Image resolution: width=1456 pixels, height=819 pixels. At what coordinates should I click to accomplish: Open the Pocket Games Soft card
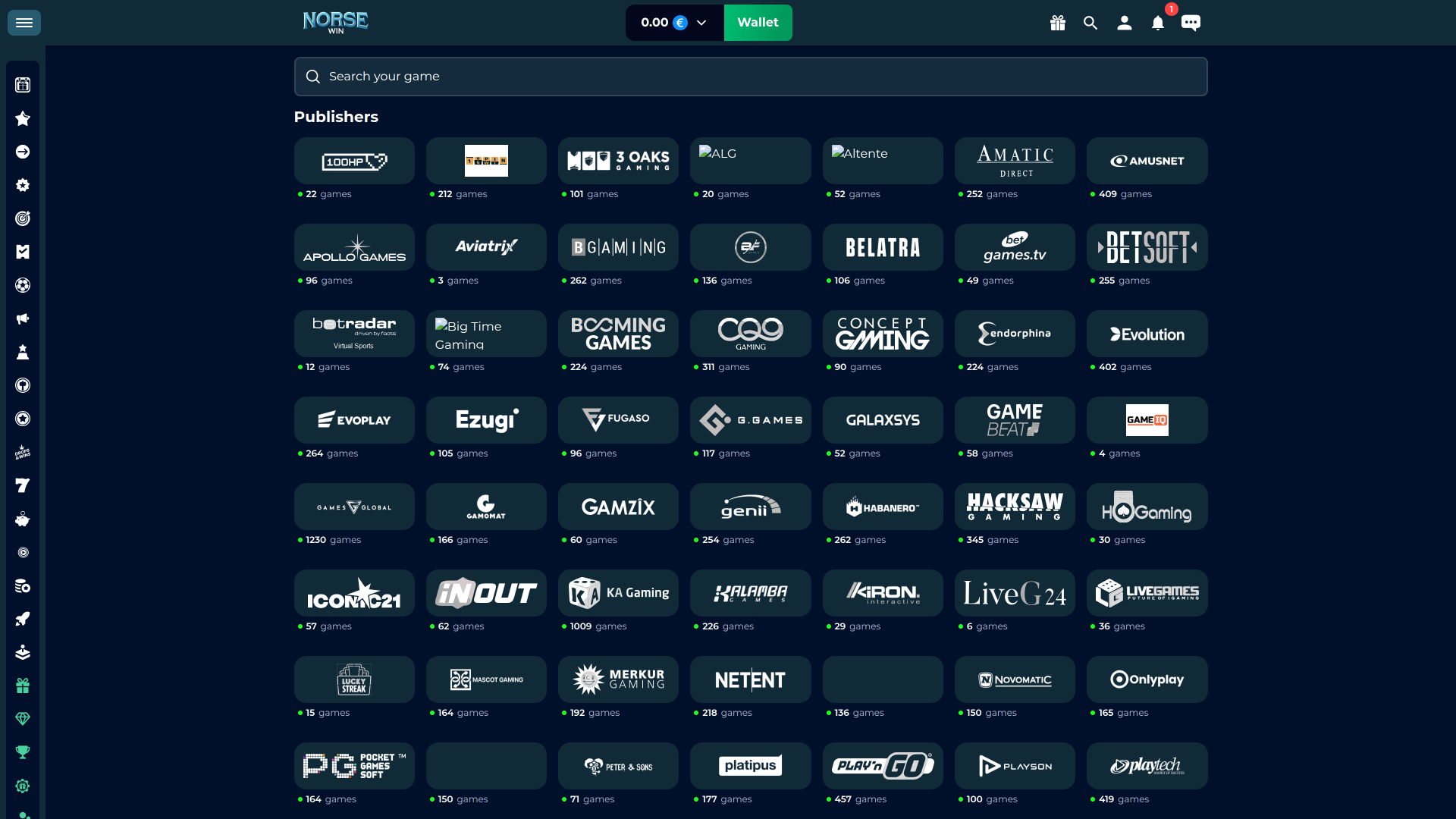[354, 766]
